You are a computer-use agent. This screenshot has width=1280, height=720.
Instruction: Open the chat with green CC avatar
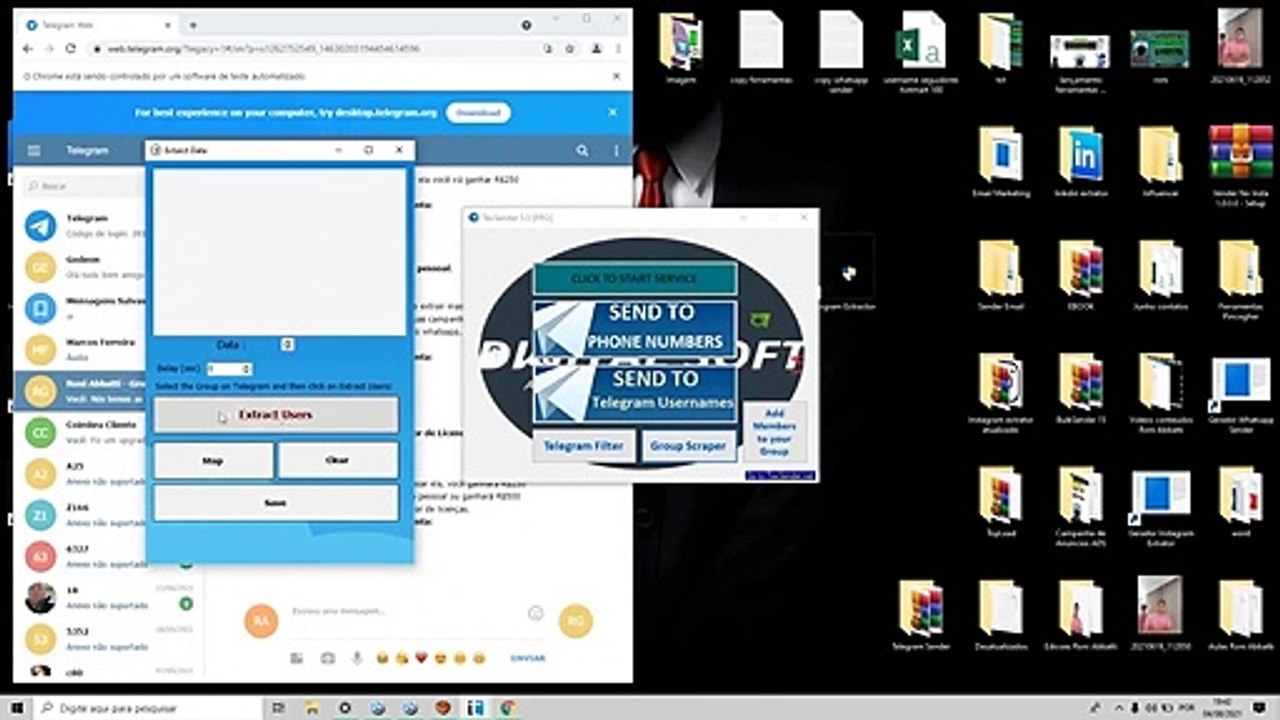(40, 432)
